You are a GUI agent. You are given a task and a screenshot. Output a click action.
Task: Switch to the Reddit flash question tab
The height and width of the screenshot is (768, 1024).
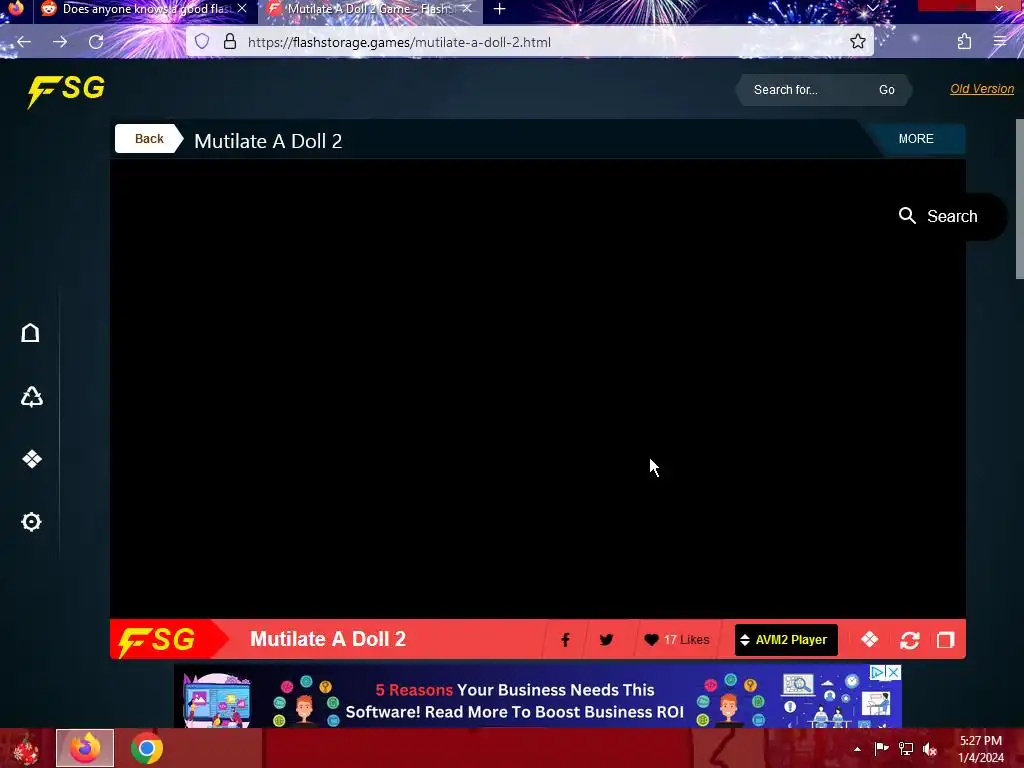[146, 9]
